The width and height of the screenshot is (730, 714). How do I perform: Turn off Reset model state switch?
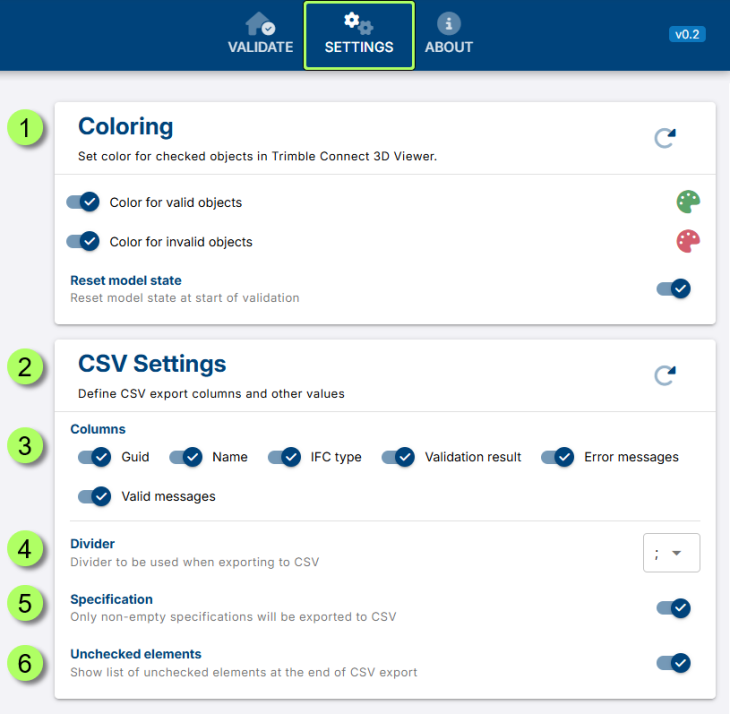click(x=673, y=289)
